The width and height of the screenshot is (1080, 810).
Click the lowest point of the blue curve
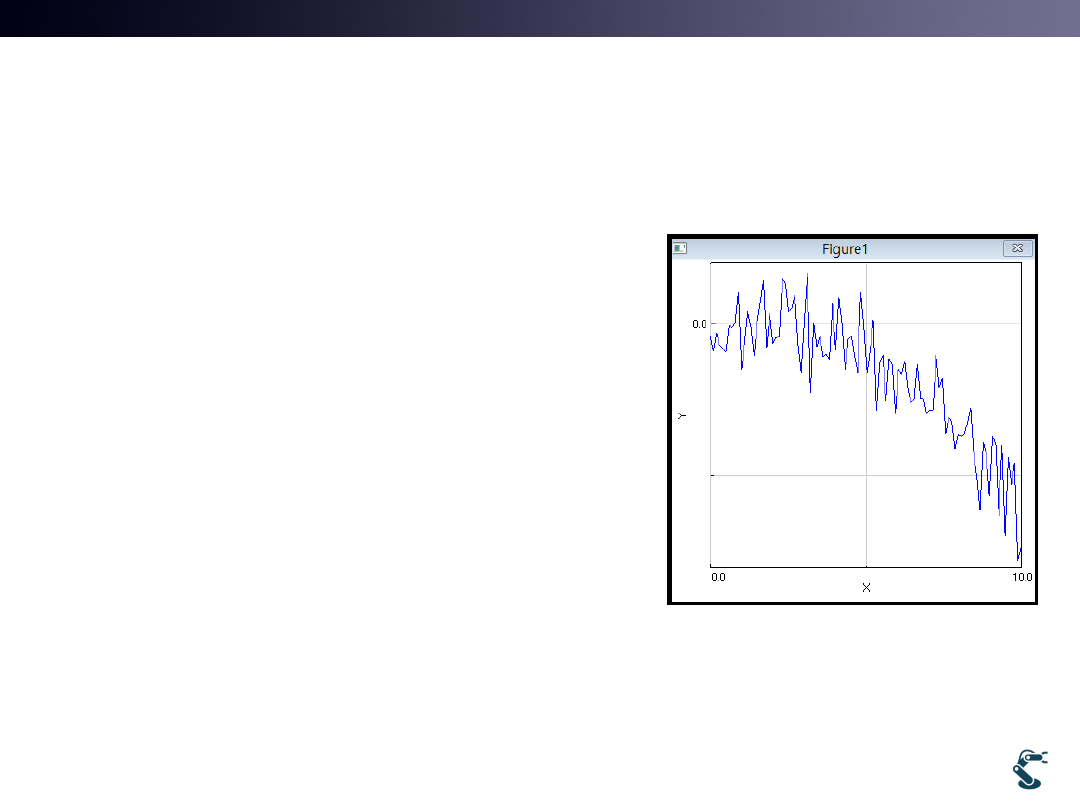(1018, 560)
